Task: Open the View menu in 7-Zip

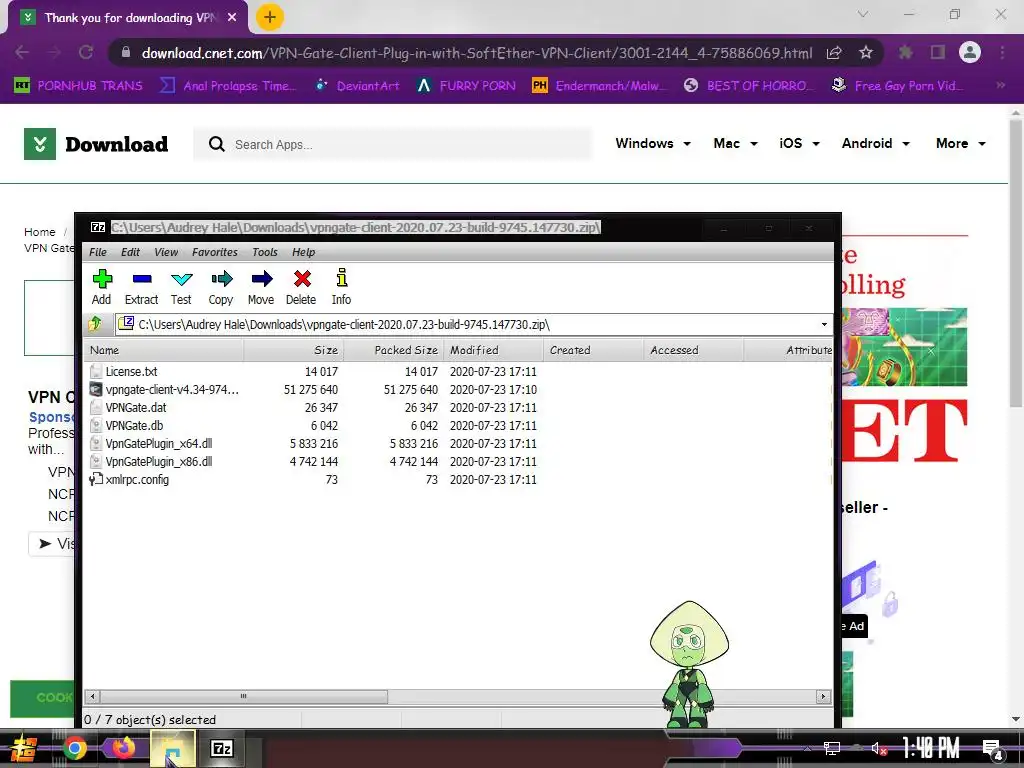Action: coord(166,252)
